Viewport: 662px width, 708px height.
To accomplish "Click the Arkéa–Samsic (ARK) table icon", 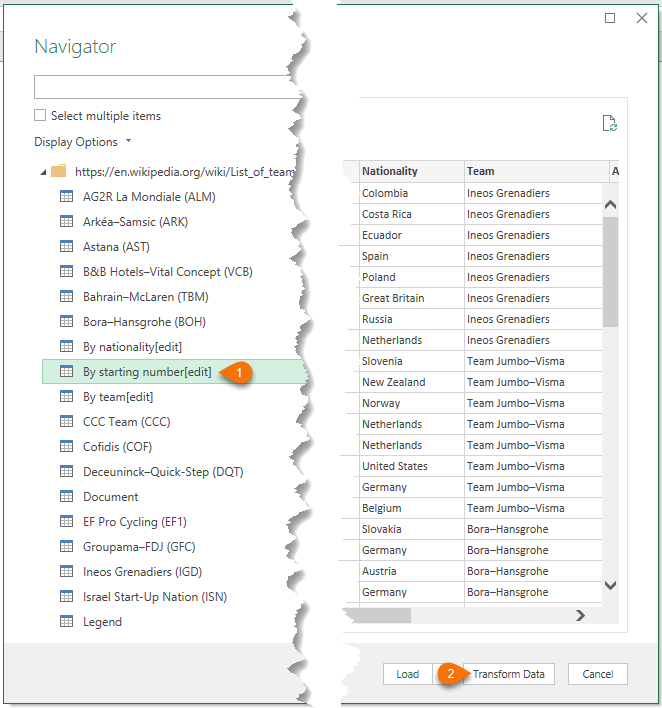I will pyautogui.click(x=66, y=221).
